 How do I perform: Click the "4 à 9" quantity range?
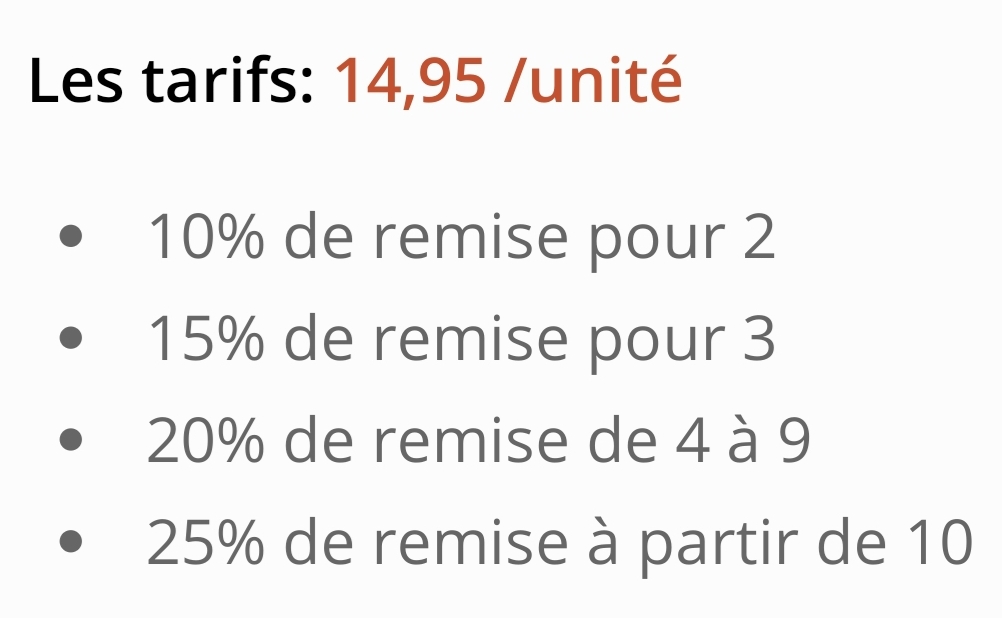click(x=738, y=442)
